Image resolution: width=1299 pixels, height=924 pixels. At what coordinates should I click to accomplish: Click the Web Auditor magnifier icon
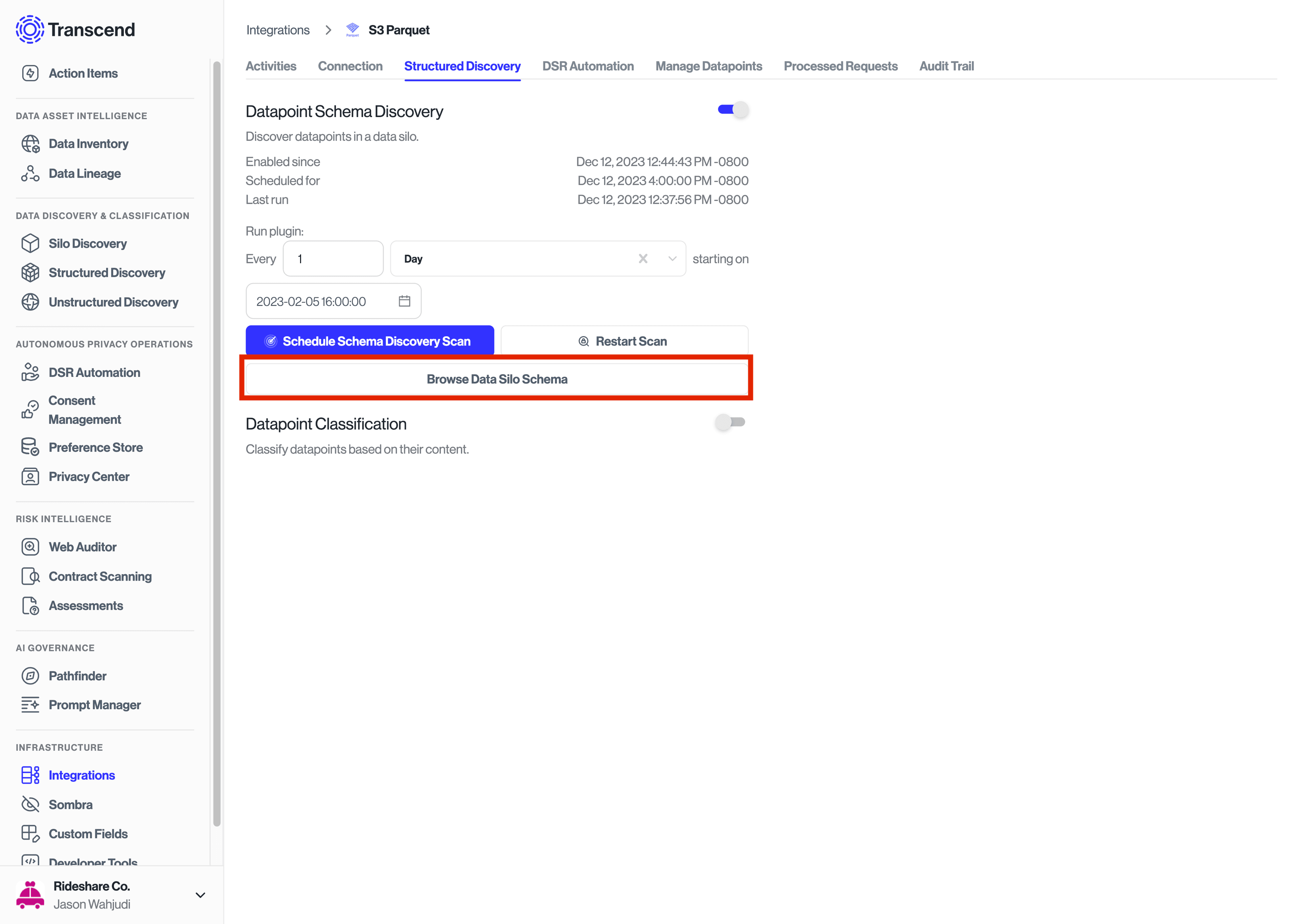[30, 547]
